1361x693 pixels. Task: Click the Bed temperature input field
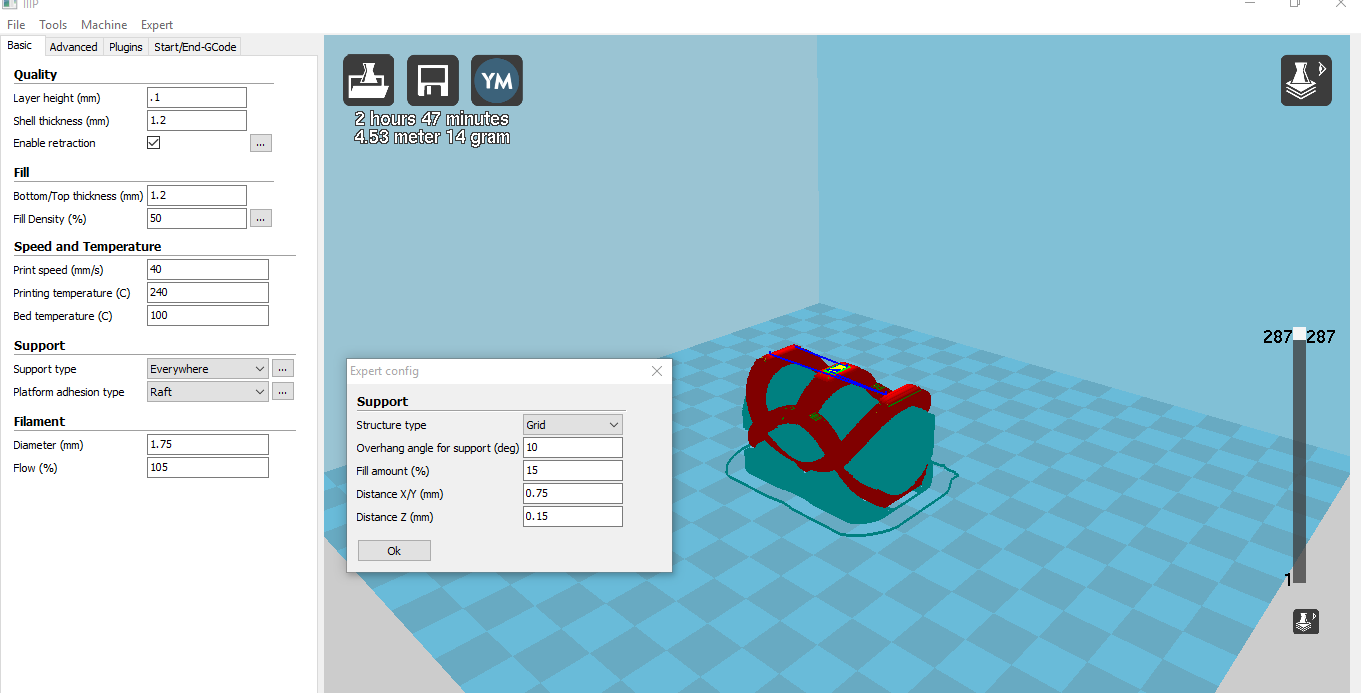[x=208, y=315]
